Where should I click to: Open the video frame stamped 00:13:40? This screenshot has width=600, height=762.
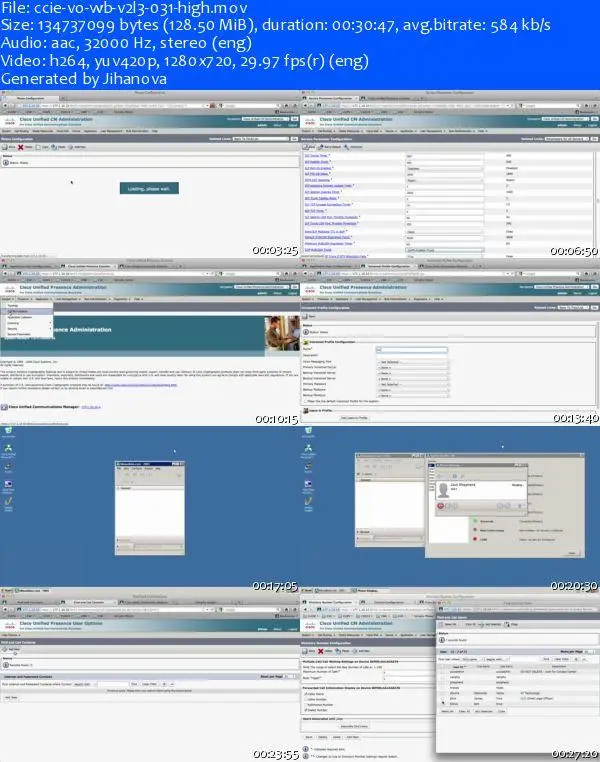(450, 342)
